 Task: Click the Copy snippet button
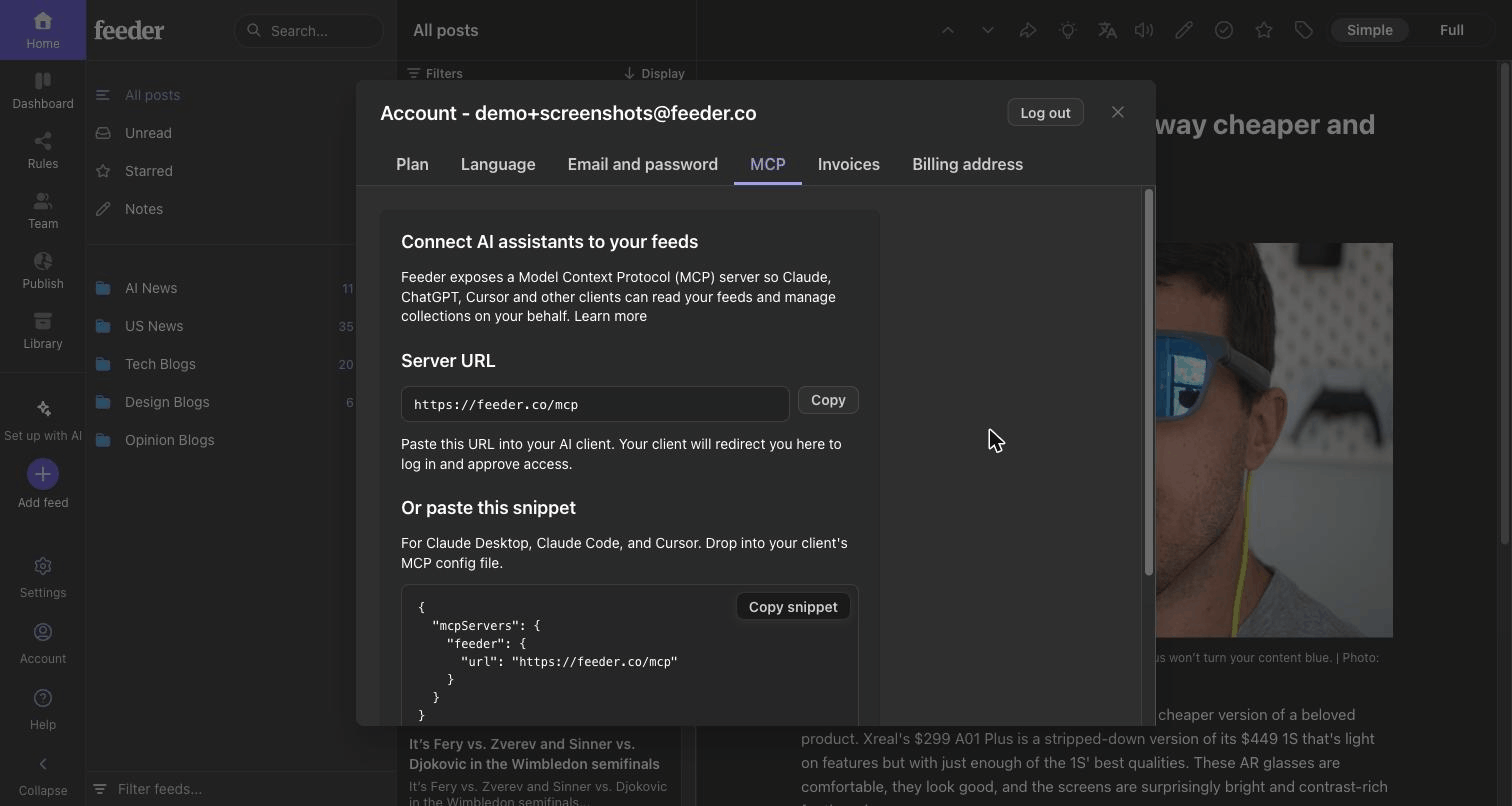[x=793, y=607]
